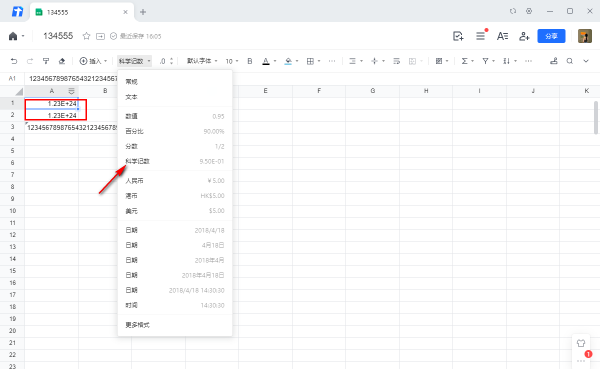
Task: Go to home icon at top left
Action: (x=13, y=36)
